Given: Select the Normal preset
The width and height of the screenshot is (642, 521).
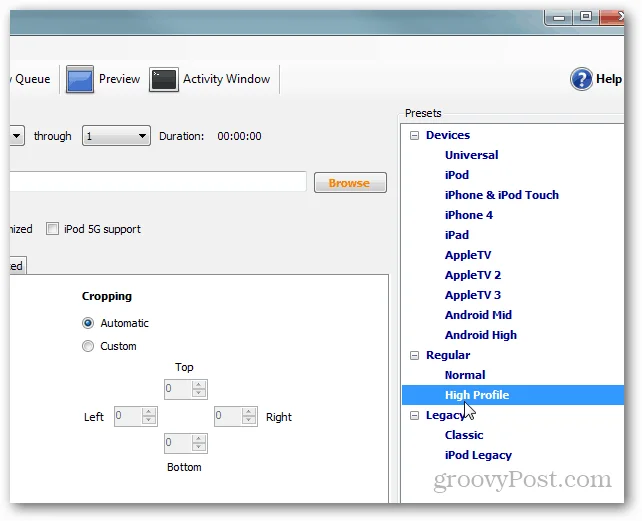Looking at the screenshot, I should pos(465,375).
